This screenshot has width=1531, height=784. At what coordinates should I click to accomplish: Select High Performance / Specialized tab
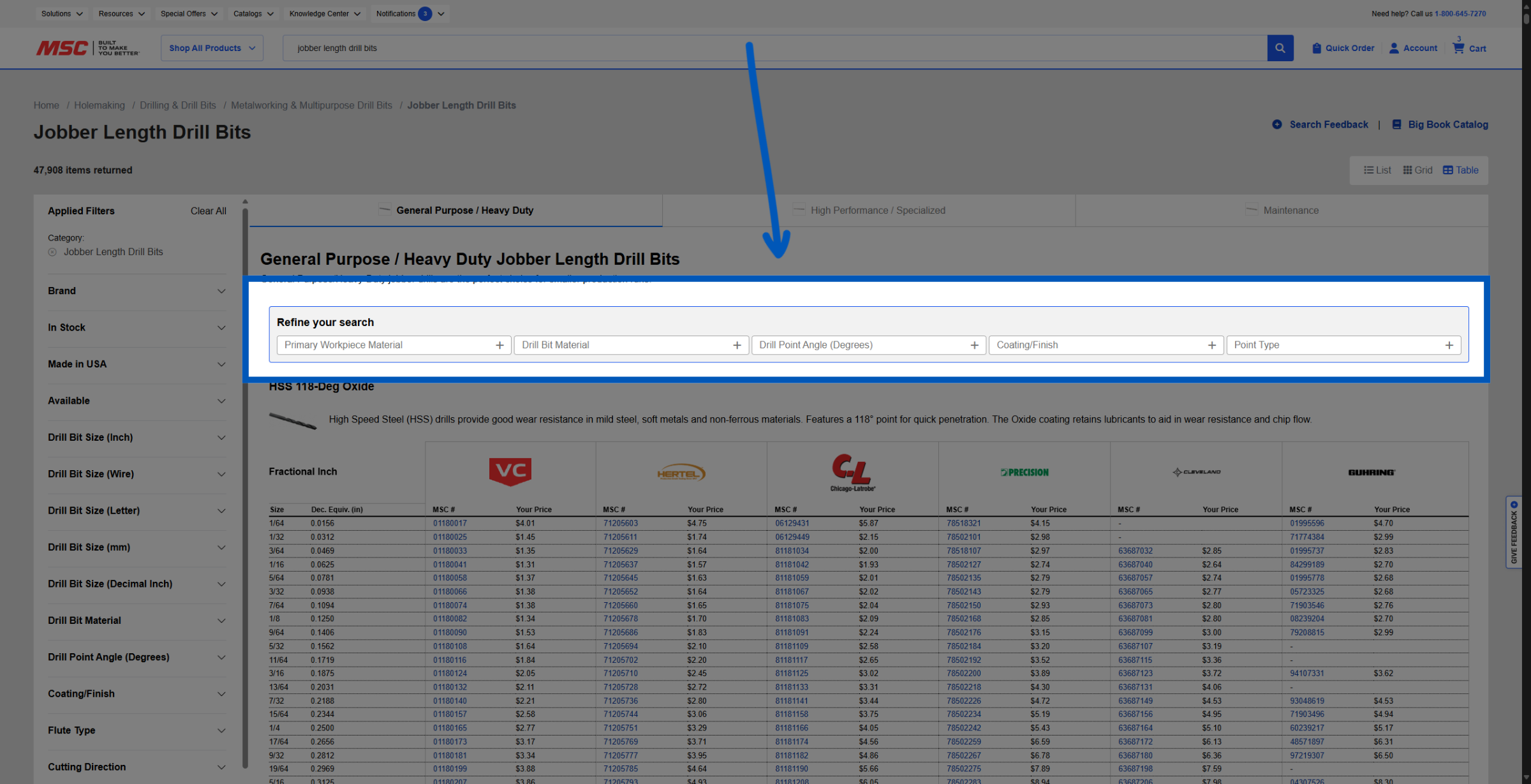coord(869,211)
